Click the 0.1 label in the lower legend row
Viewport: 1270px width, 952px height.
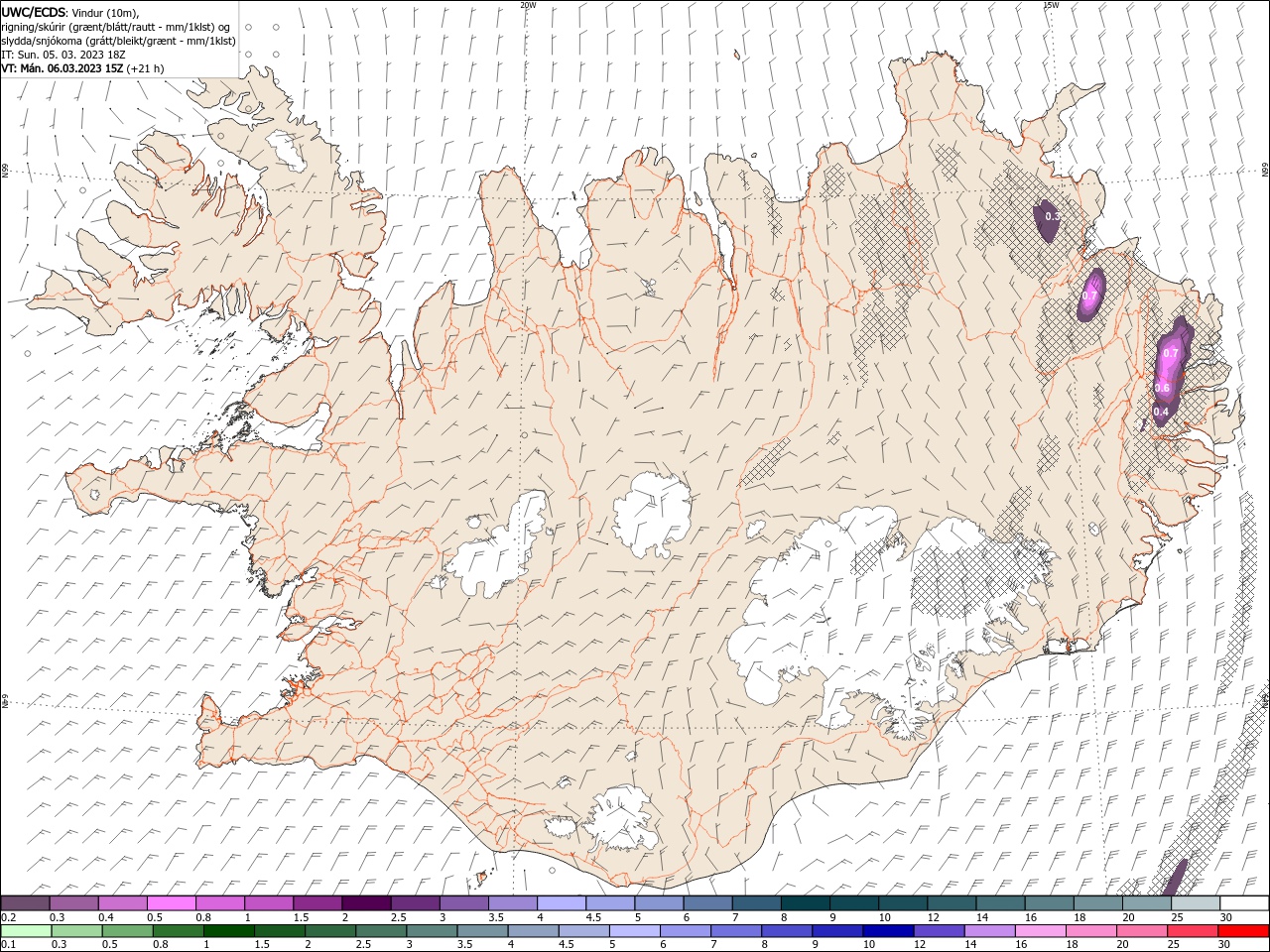click(9, 944)
